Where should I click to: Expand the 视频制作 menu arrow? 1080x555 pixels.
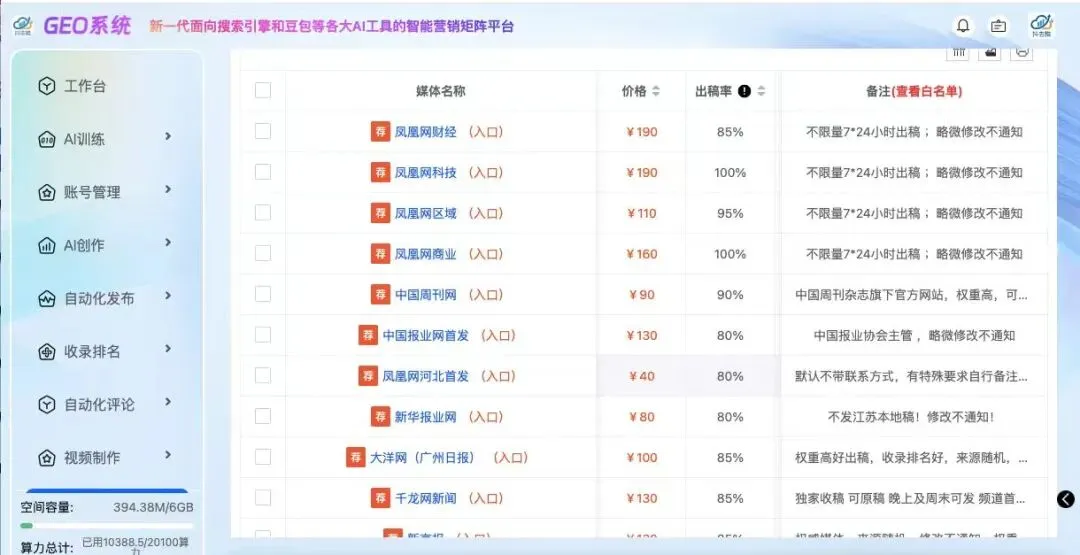[168, 454]
